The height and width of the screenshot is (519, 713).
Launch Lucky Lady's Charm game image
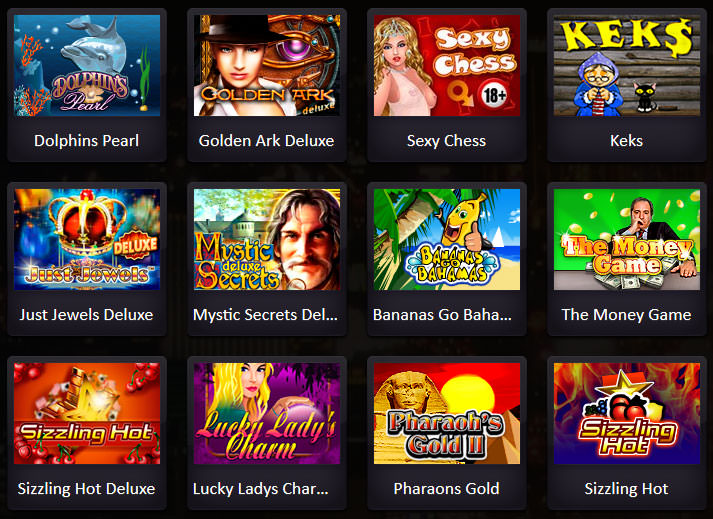coord(267,413)
